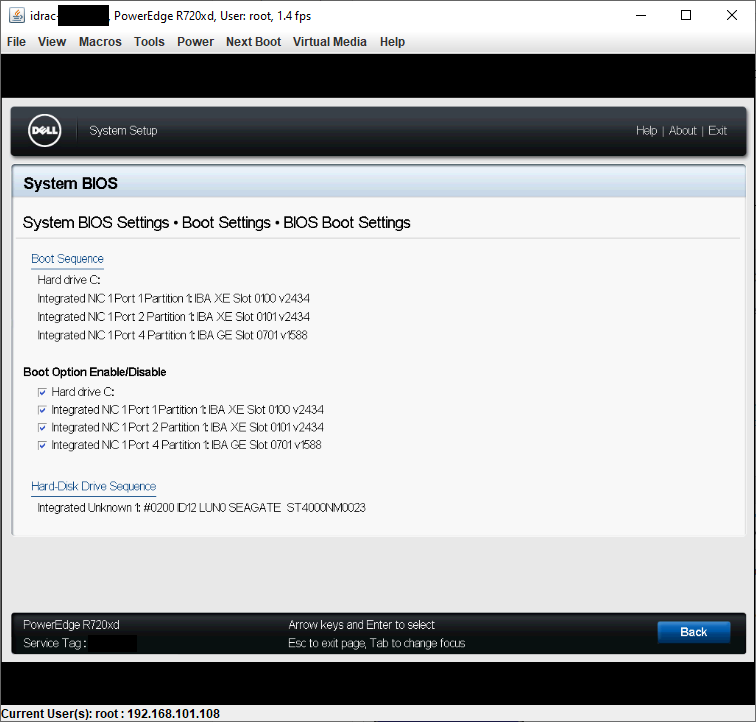Open the View menu
This screenshot has height=722, width=756.
52,42
